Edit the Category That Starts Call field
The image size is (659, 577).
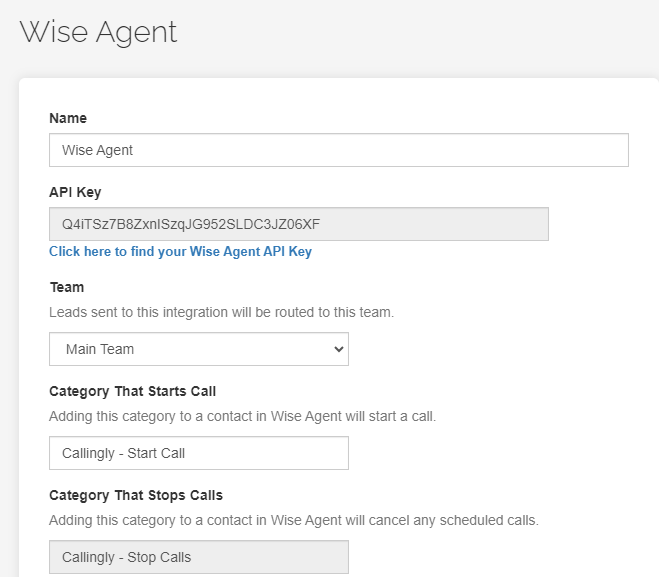(199, 453)
